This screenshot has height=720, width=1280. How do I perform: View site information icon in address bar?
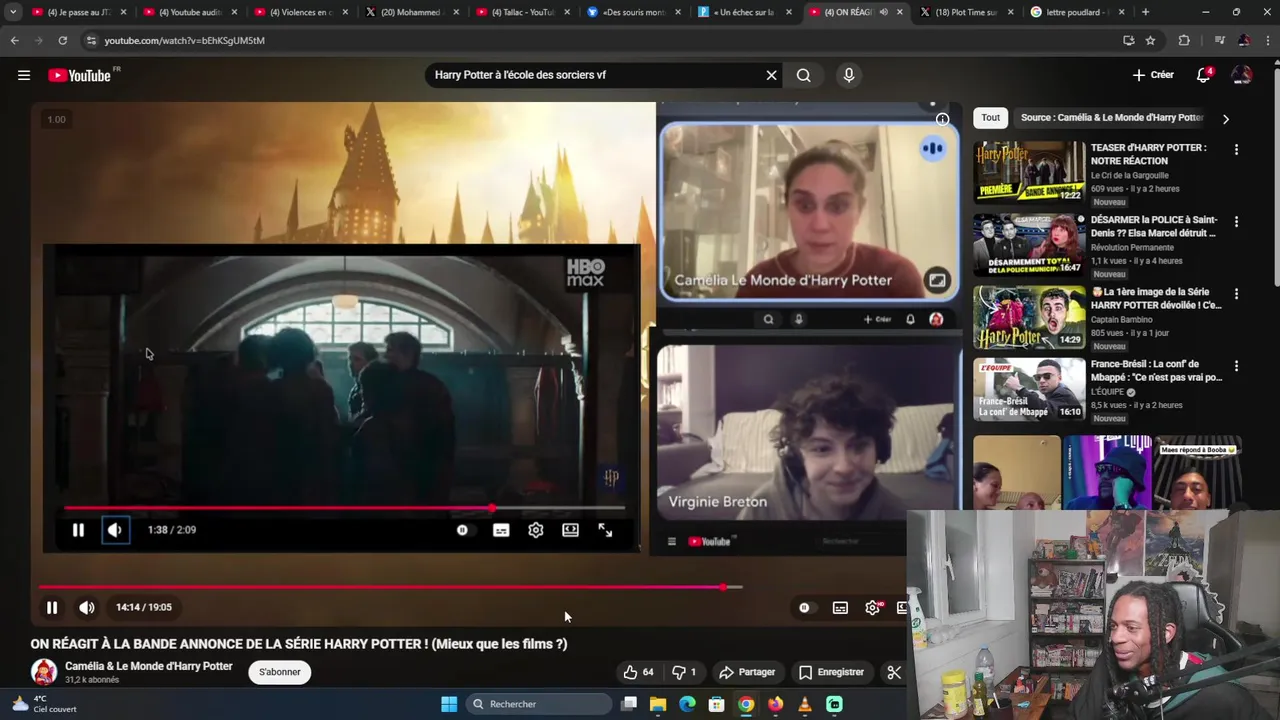pyautogui.click(x=91, y=40)
